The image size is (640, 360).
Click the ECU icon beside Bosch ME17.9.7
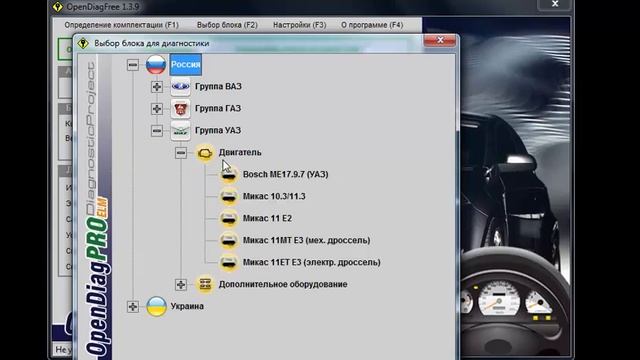(229, 175)
